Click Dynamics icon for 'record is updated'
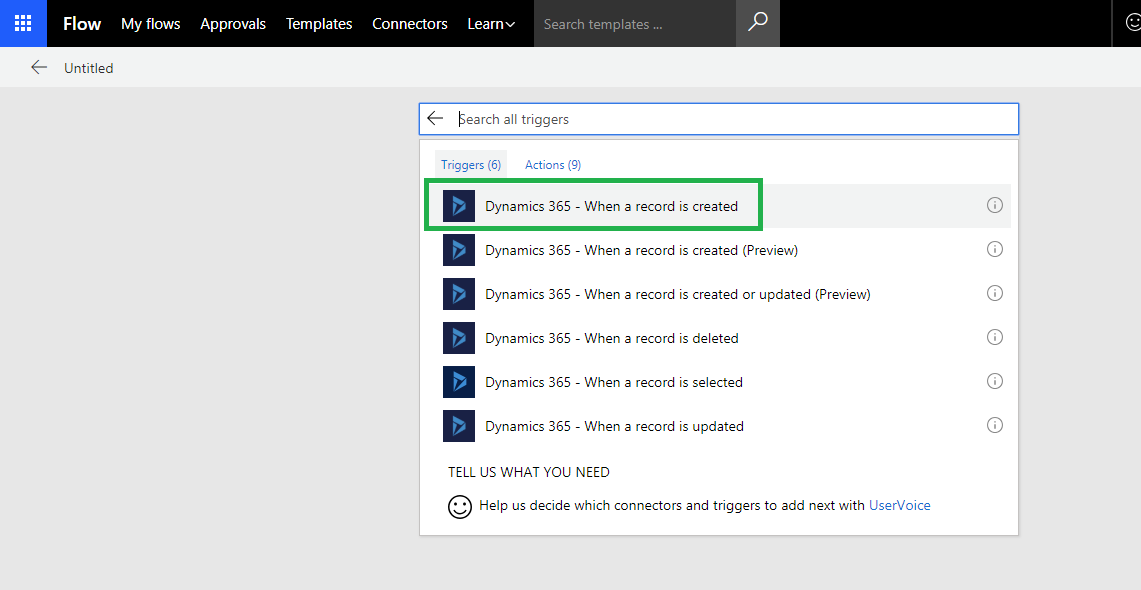Image resolution: width=1141 pixels, height=590 pixels. (x=459, y=426)
